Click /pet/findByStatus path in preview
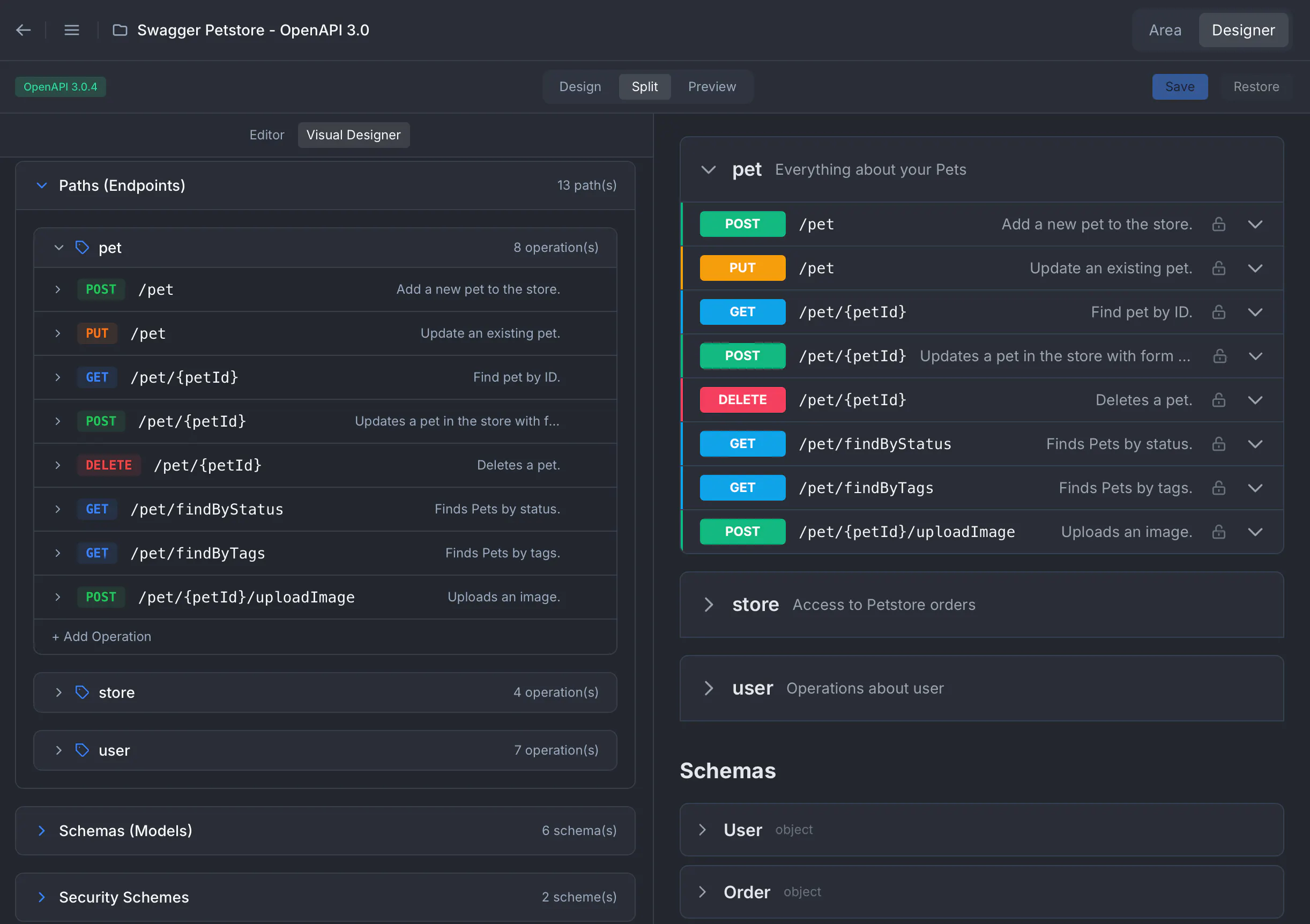 click(x=875, y=444)
